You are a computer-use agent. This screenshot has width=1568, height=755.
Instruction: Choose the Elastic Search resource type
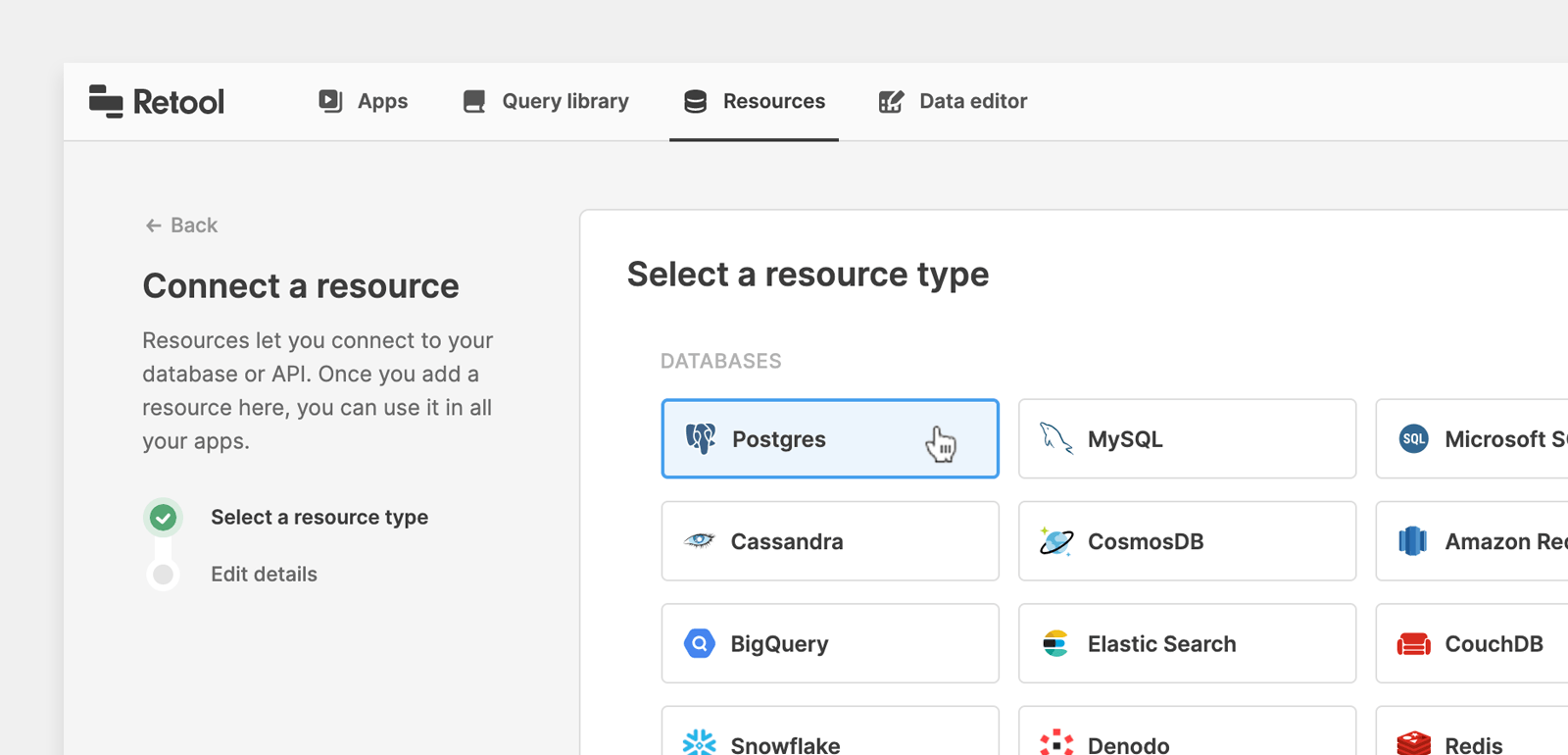coord(1187,643)
